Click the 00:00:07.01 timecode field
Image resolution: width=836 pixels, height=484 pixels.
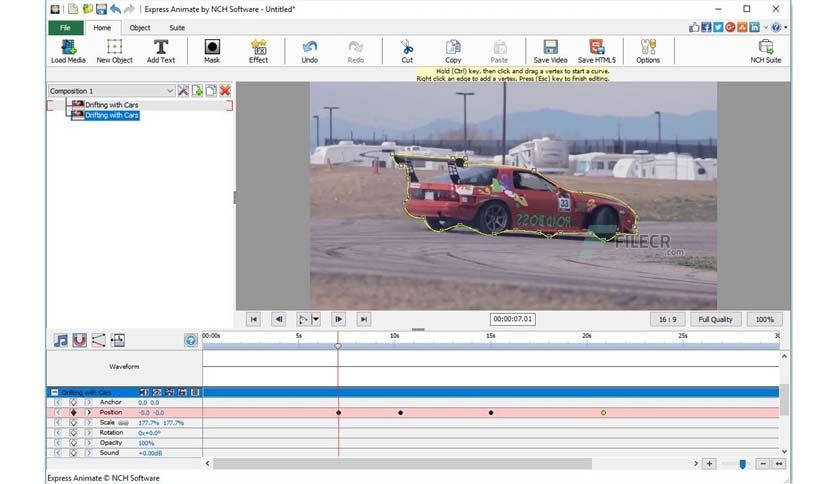512,319
